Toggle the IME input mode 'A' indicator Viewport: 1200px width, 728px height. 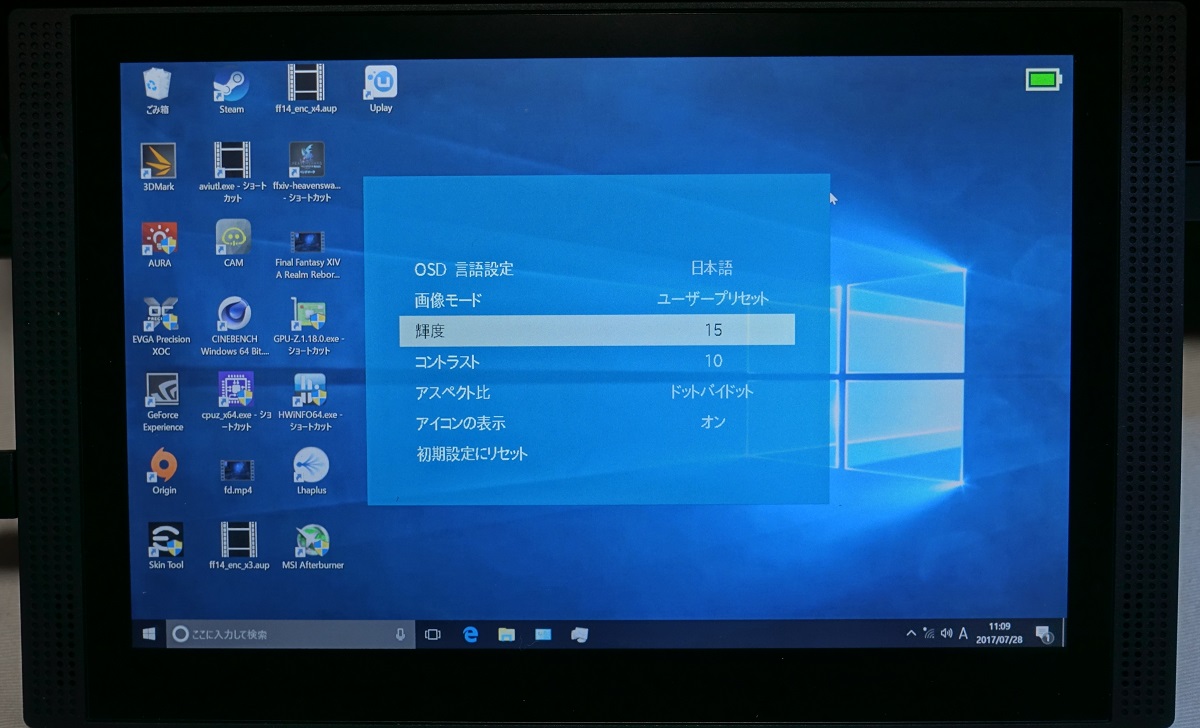point(963,633)
